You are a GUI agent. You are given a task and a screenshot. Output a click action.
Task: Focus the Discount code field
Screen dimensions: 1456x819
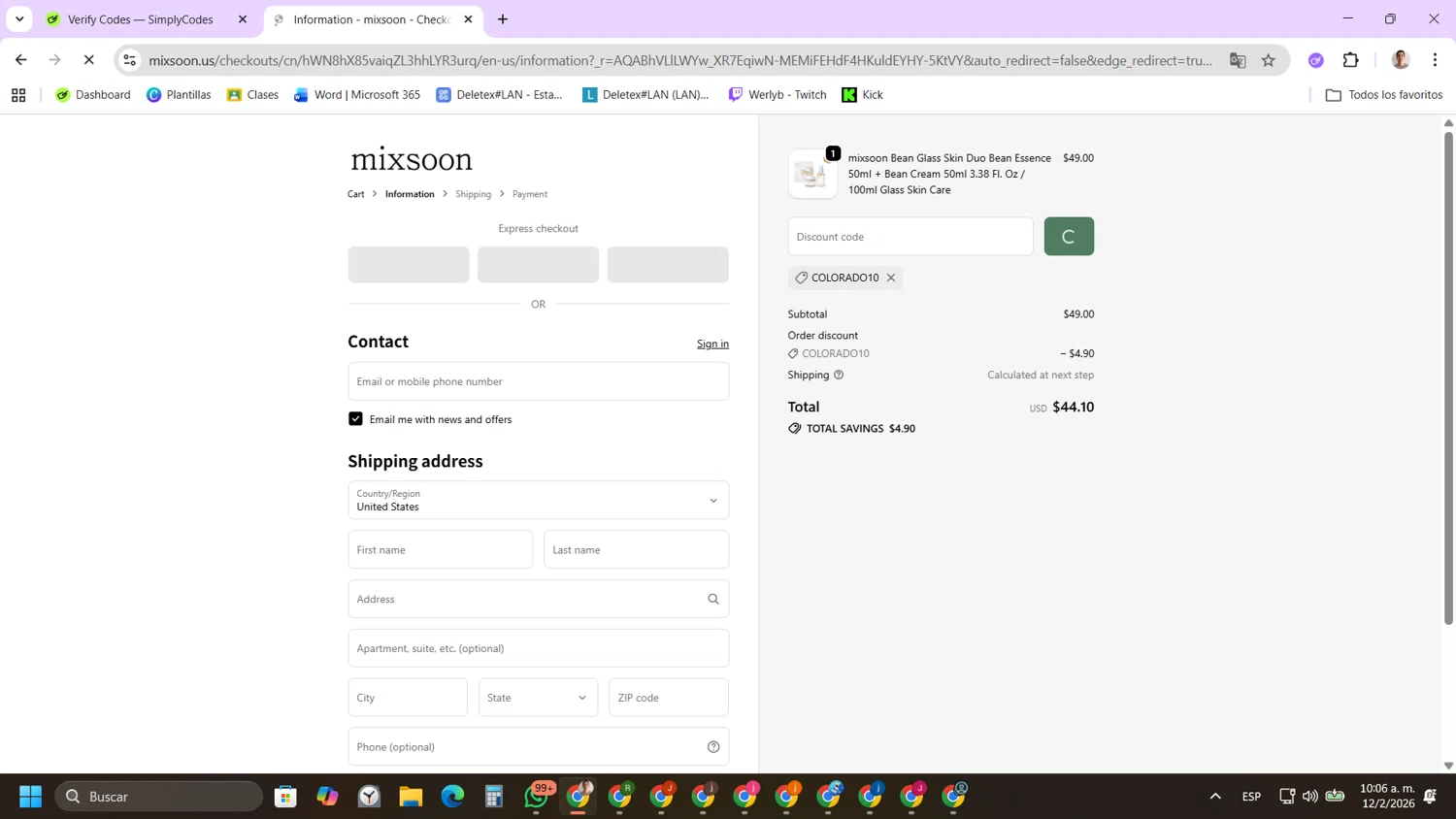point(910,237)
